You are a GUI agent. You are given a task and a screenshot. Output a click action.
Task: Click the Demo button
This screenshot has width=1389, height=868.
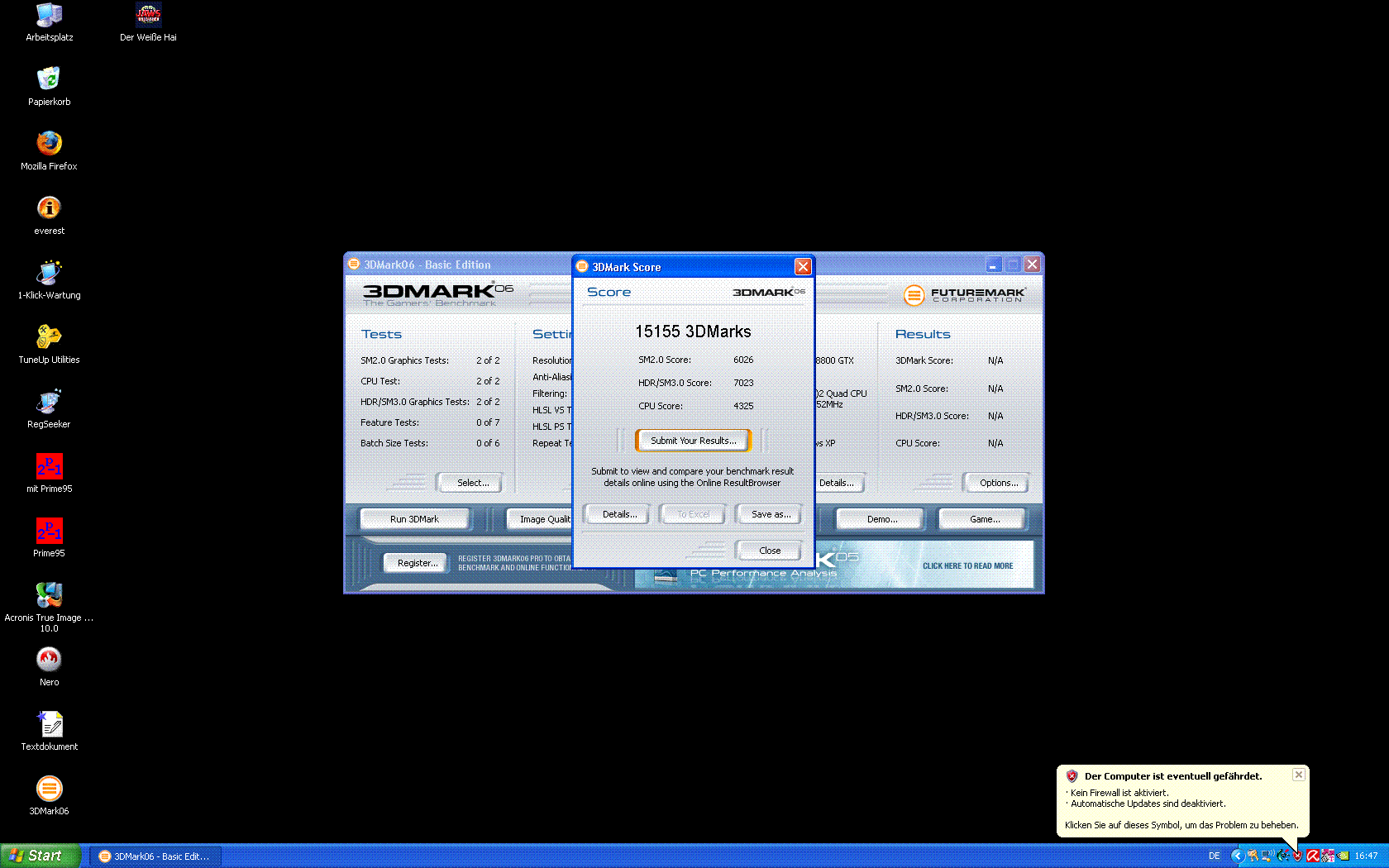click(x=882, y=519)
